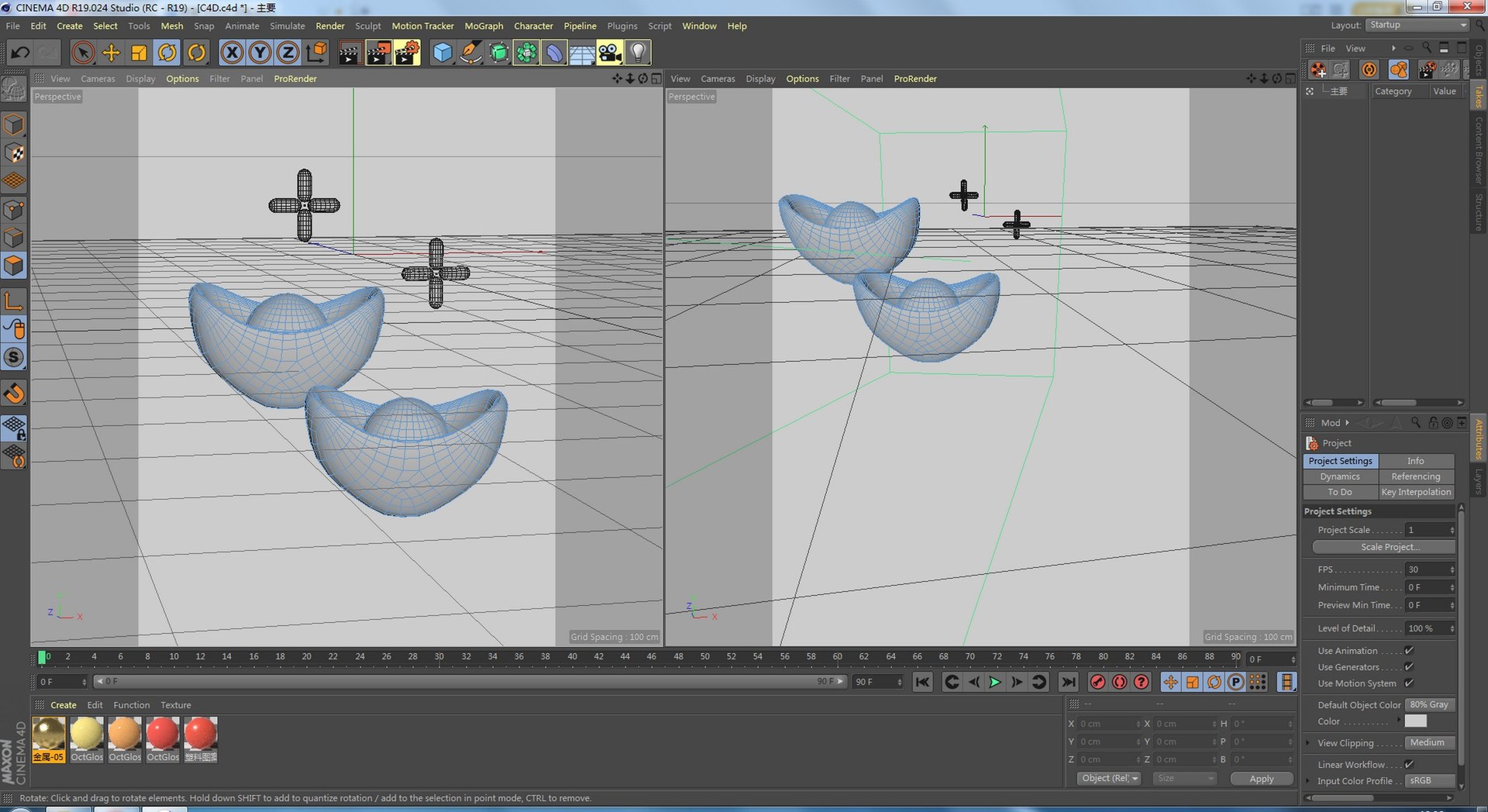Screen dimensions: 1488x812
Task: Click the orange primitives icon in Takes toolbar
Action: coord(1399,70)
